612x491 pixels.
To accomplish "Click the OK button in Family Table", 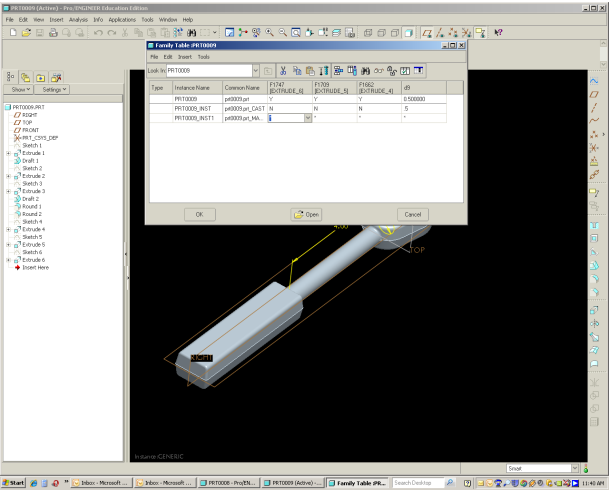I will [x=199, y=214].
